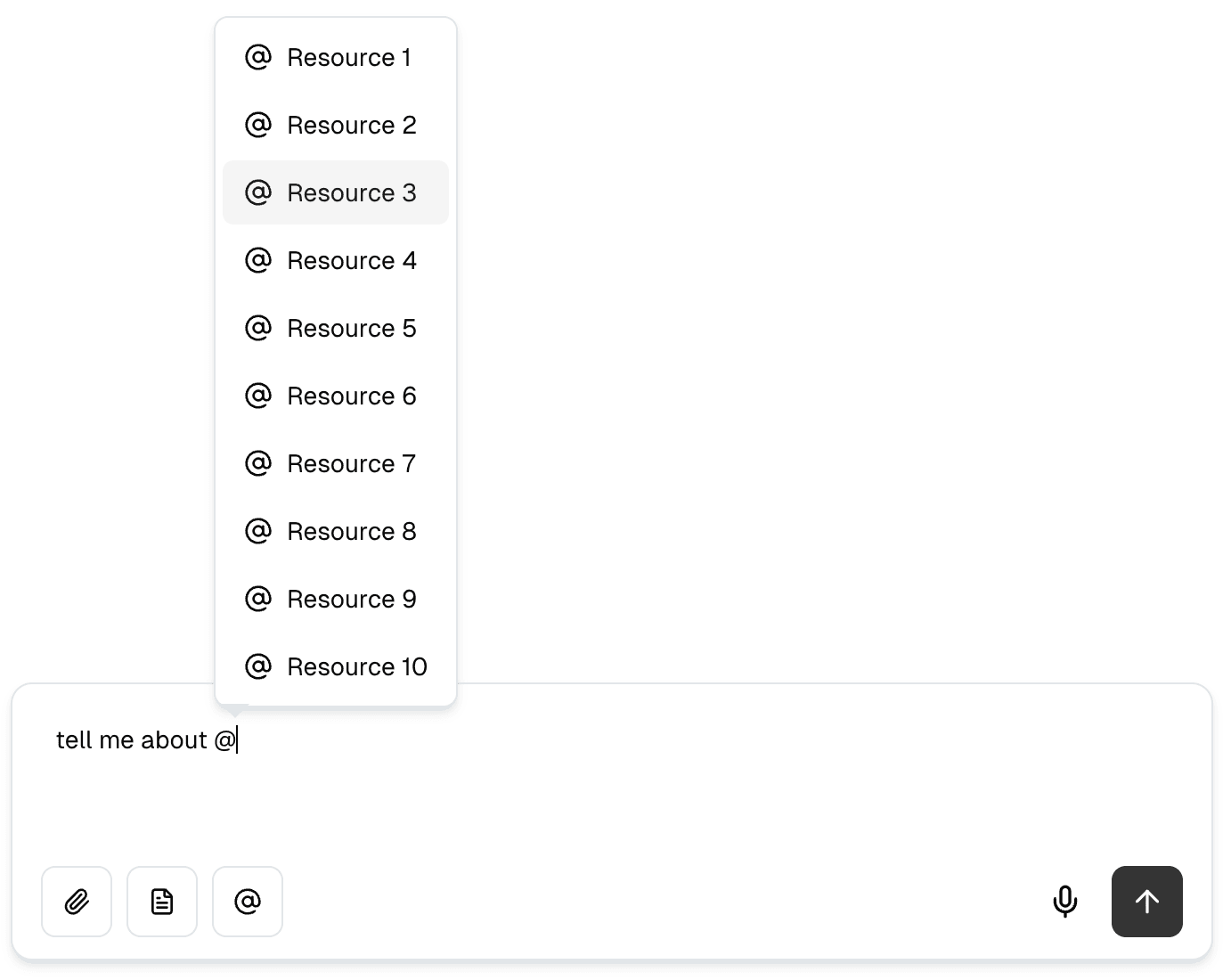This screenshot has height=980, width=1231.
Task: Select the document template icon
Action: (162, 902)
